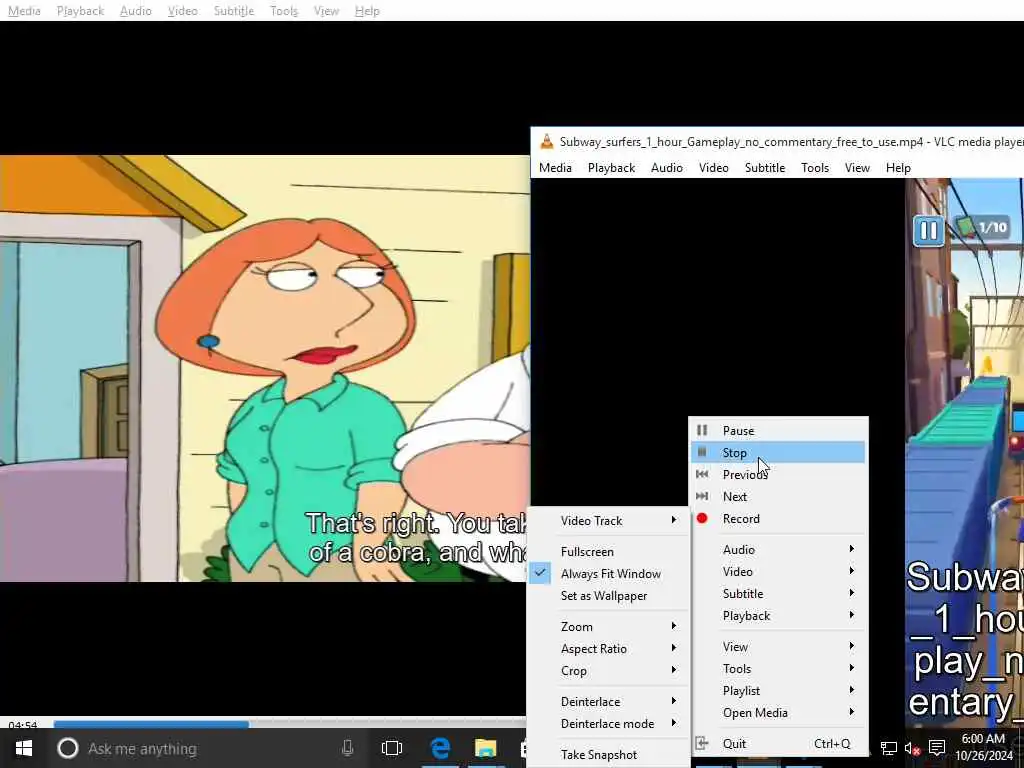Open Audio menu in Subway Surfers VLC window

(667, 168)
